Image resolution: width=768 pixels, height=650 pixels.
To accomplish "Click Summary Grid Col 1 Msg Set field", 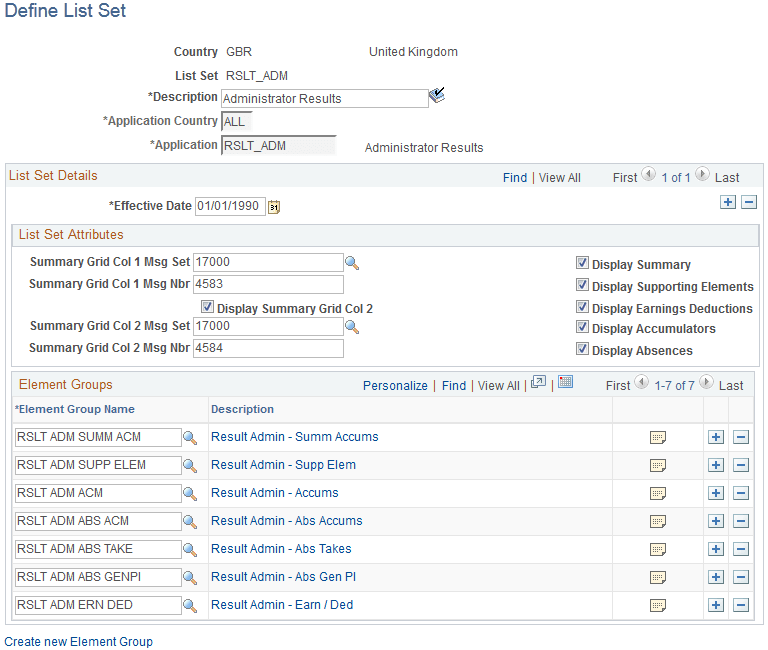I will tap(268, 262).
